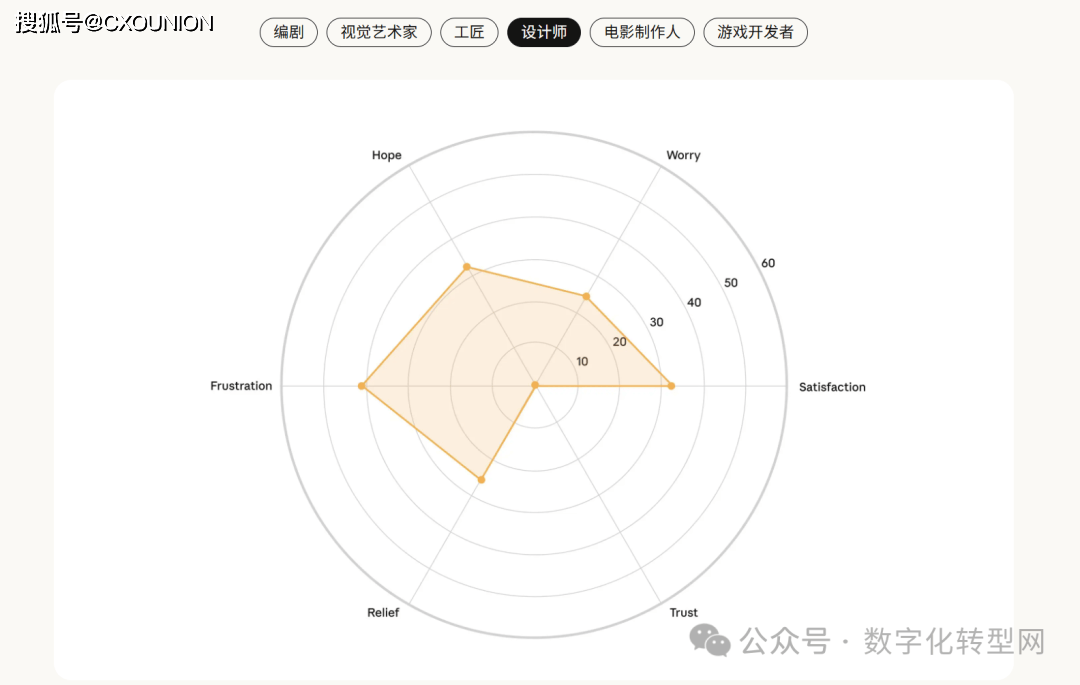
Task: Switch to the 电影制作人 tab
Action: (x=642, y=32)
